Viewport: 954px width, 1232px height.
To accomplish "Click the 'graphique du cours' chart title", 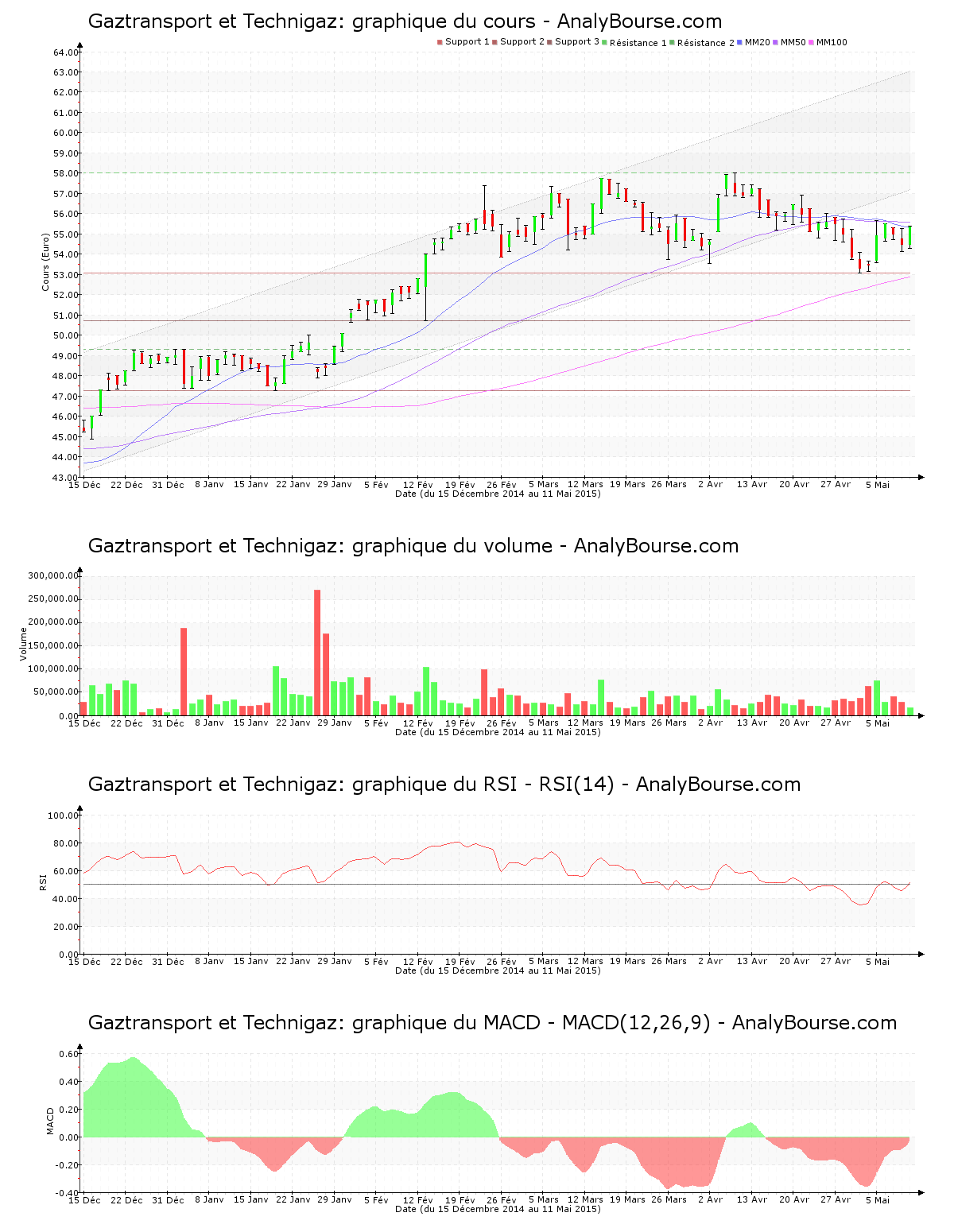I will coord(405,21).
